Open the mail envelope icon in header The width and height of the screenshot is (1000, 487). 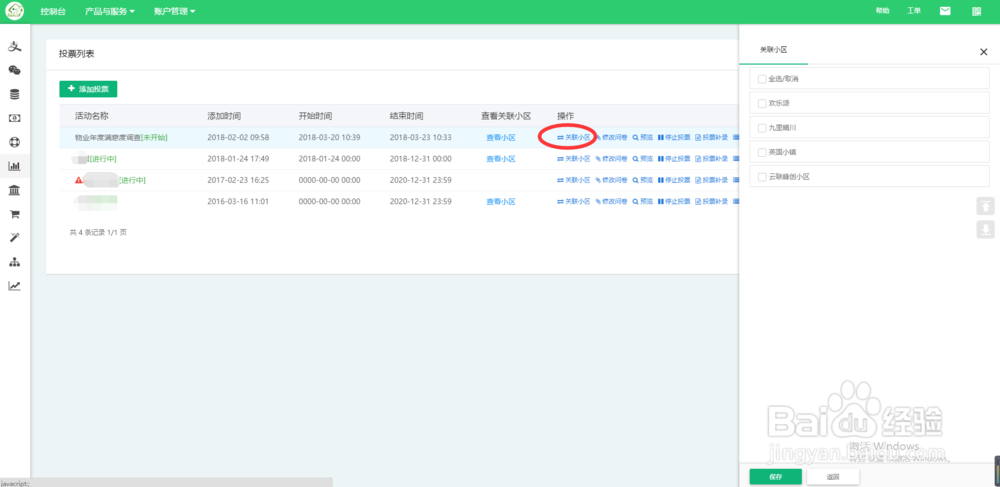pyautogui.click(x=945, y=11)
